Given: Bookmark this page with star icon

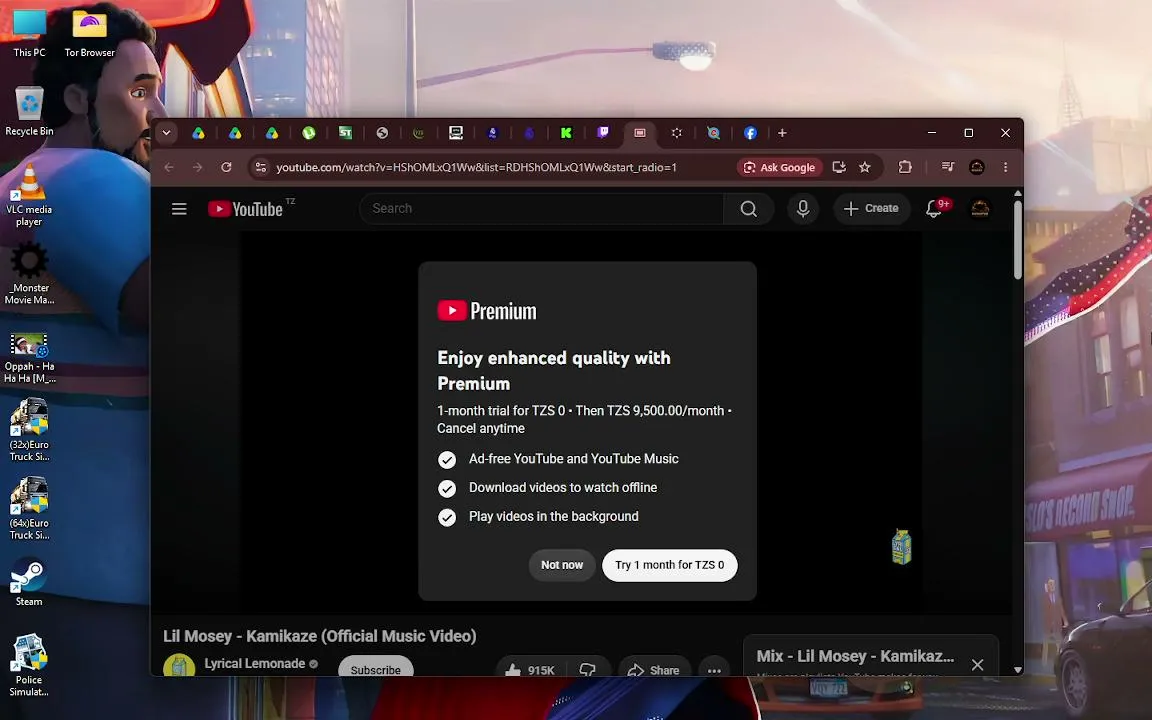Looking at the screenshot, I should (865, 168).
